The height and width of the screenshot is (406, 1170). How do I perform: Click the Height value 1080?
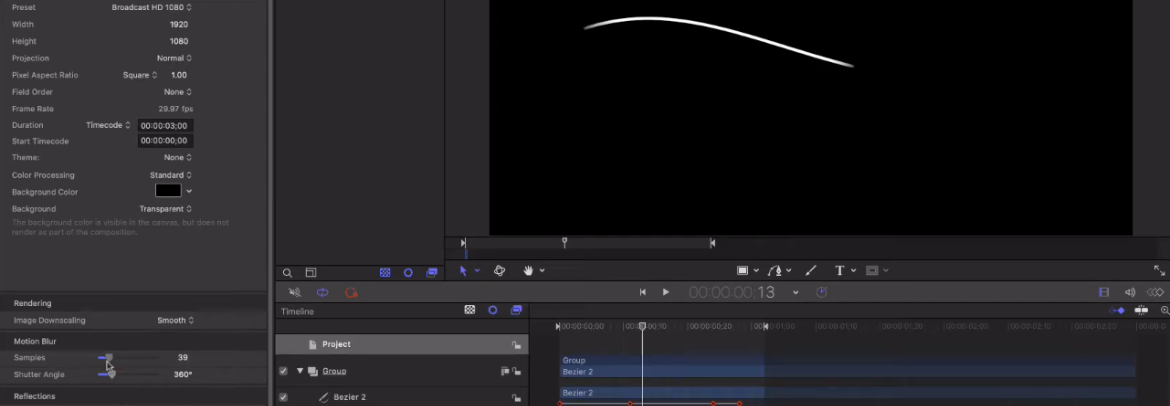pyautogui.click(x=179, y=42)
